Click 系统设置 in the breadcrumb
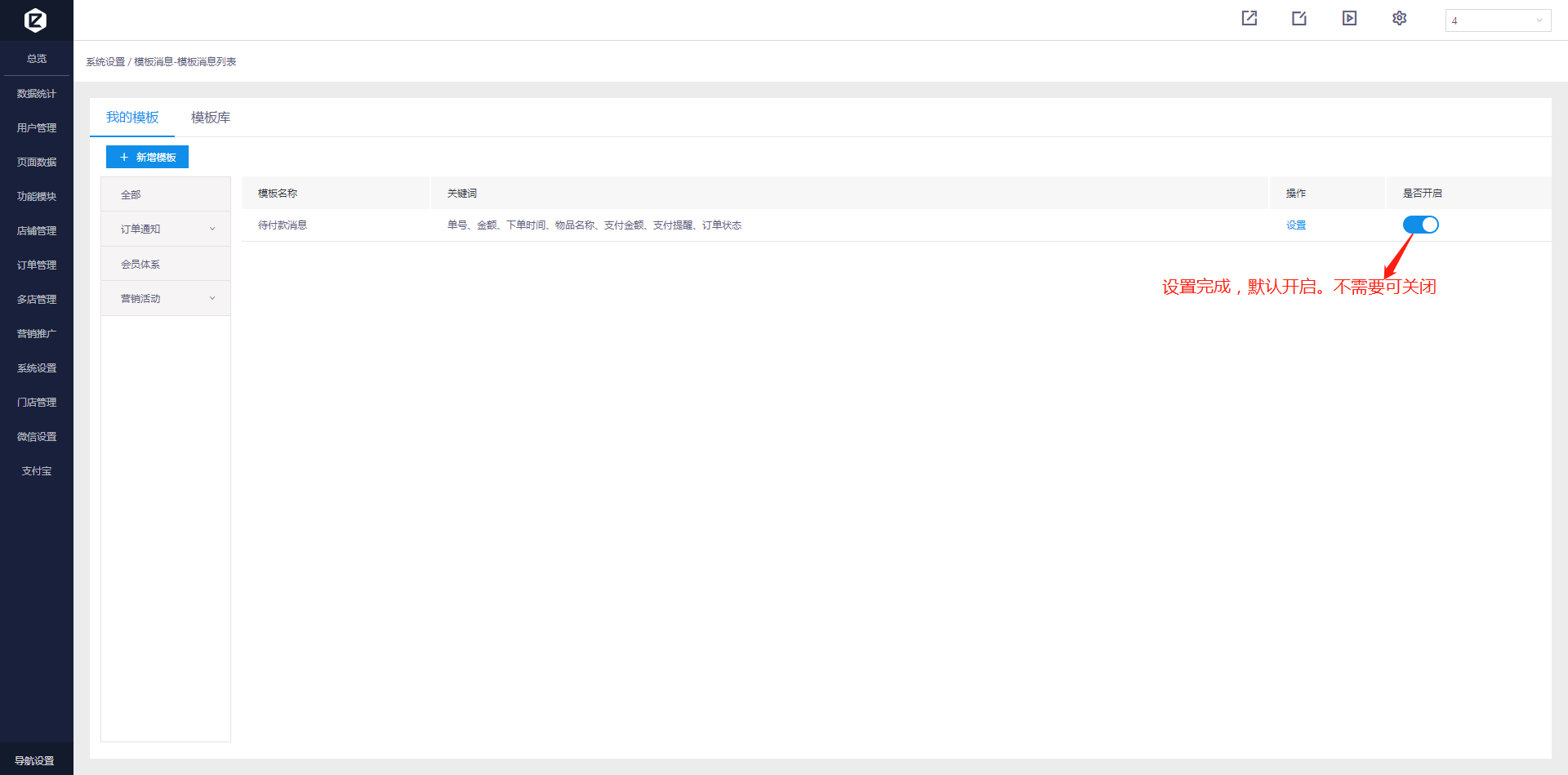The image size is (1568, 775). pos(105,62)
